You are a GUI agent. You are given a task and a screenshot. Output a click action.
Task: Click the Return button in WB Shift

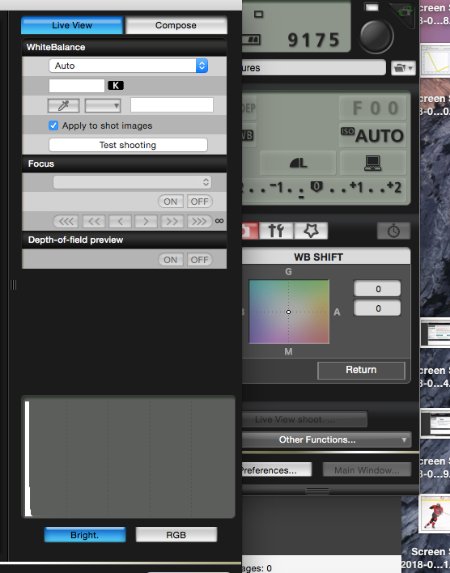[x=361, y=371]
